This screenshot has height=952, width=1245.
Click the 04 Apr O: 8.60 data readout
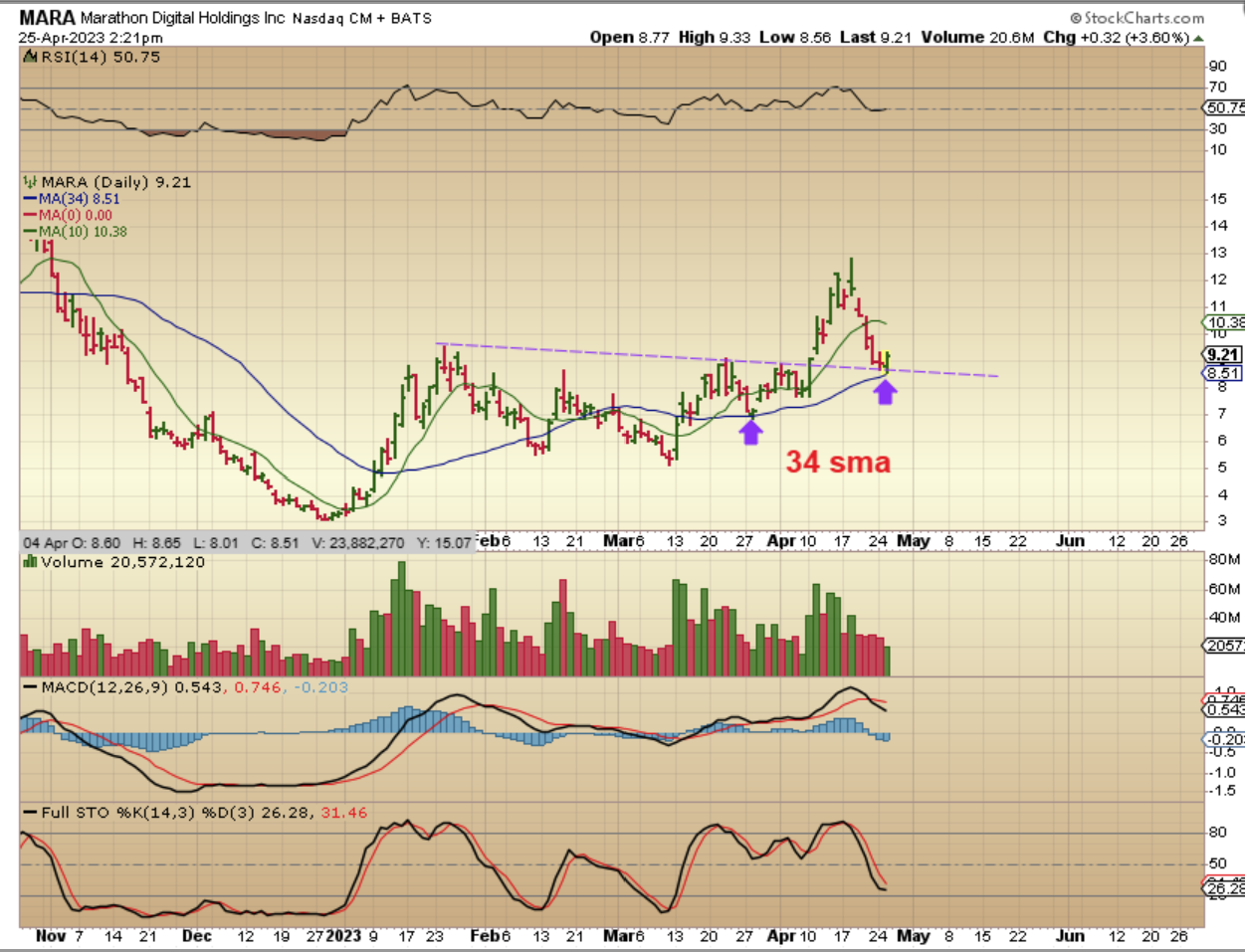72,542
